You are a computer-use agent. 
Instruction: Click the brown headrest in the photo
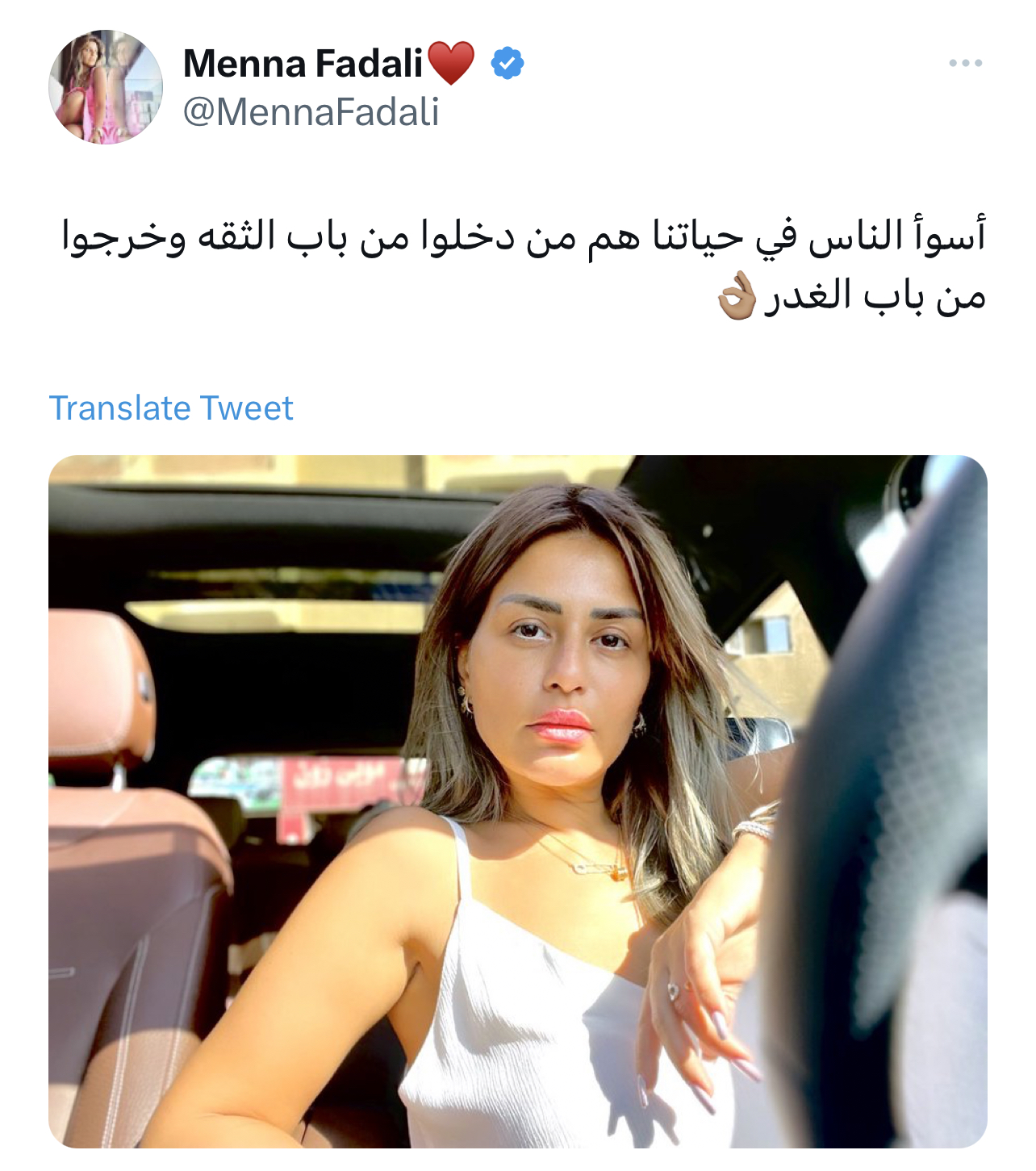tap(100, 686)
